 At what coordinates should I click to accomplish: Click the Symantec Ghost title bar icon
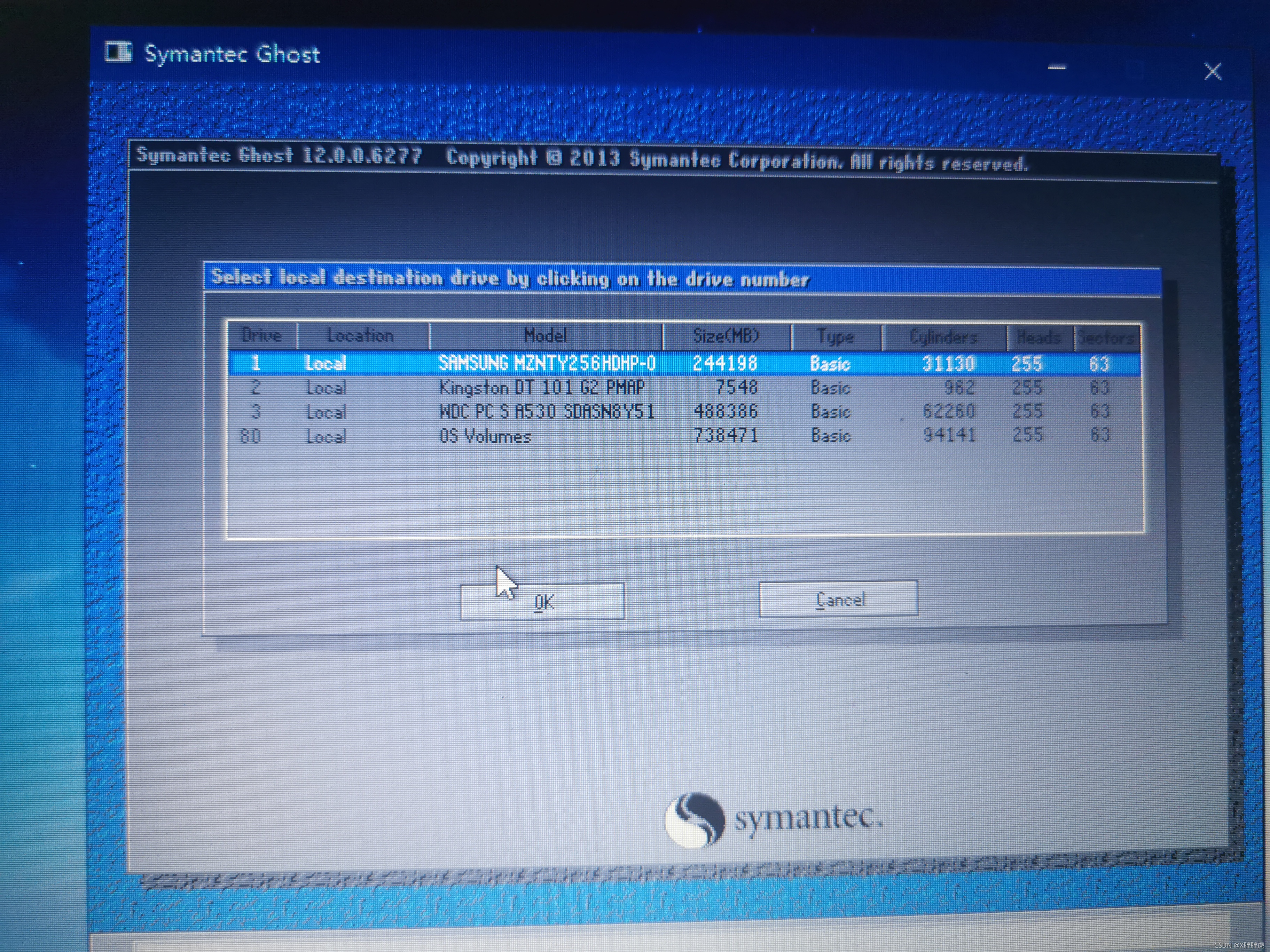coord(118,52)
